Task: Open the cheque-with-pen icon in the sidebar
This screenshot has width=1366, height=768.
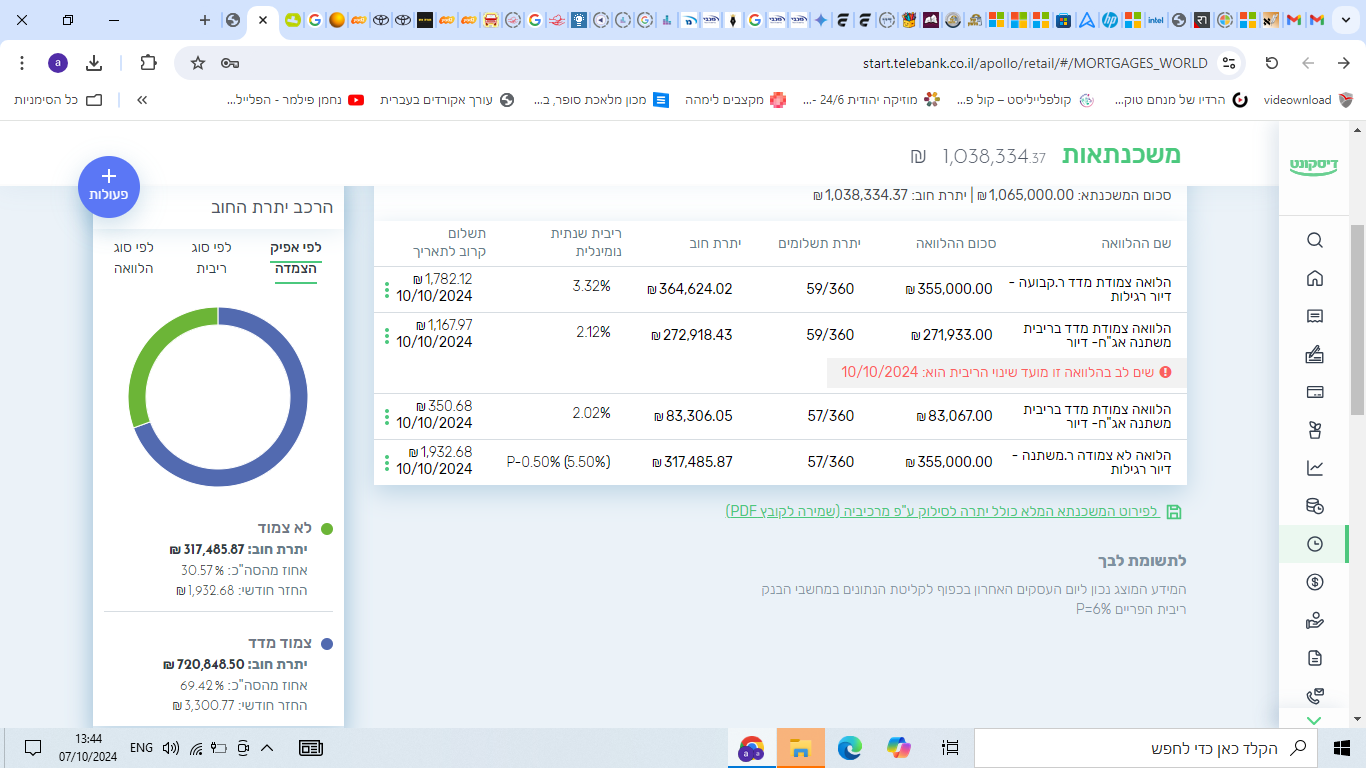Action: point(1315,354)
